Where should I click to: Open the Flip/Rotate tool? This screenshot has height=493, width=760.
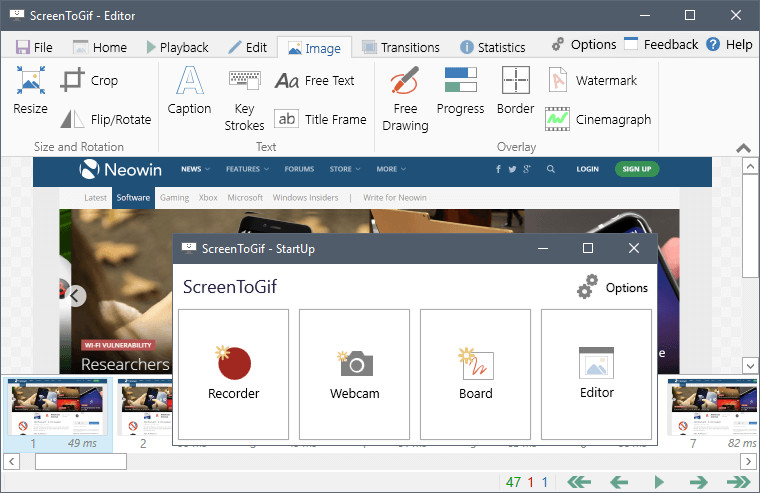click(x=106, y=119)
